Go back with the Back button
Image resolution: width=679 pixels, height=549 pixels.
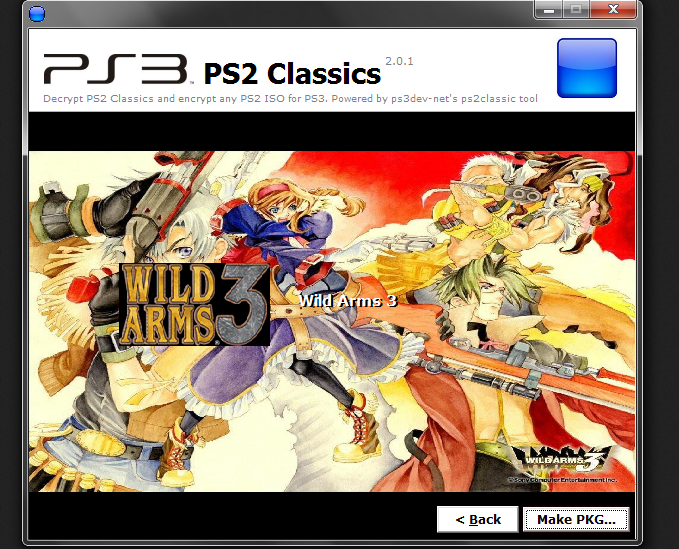coord(478,519)
